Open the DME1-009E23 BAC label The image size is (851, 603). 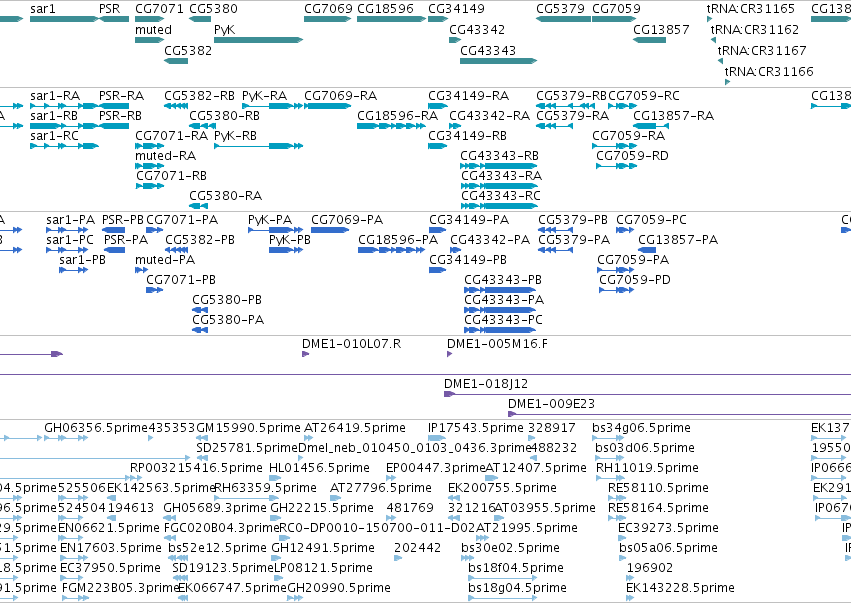coord(551,404)
